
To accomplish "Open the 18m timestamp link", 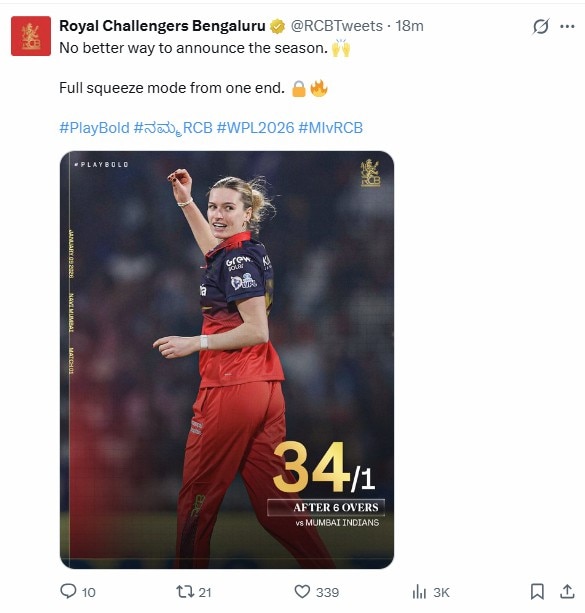I will tap(409, 26).
